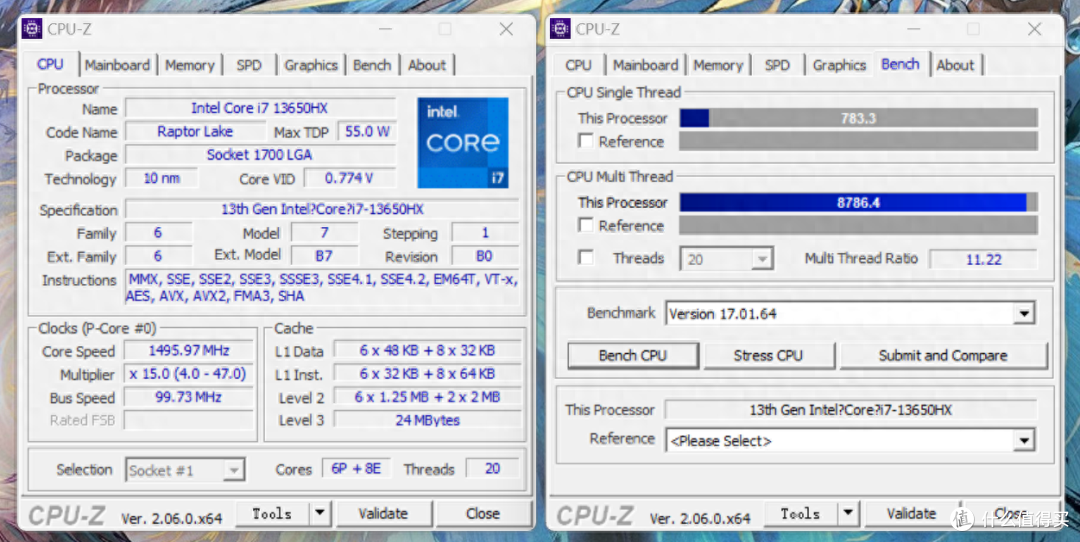This screenshot has width=1080, height=542.
Task: Click the CPU-Z app icon in right window title bar
Action: pos(560,29)
